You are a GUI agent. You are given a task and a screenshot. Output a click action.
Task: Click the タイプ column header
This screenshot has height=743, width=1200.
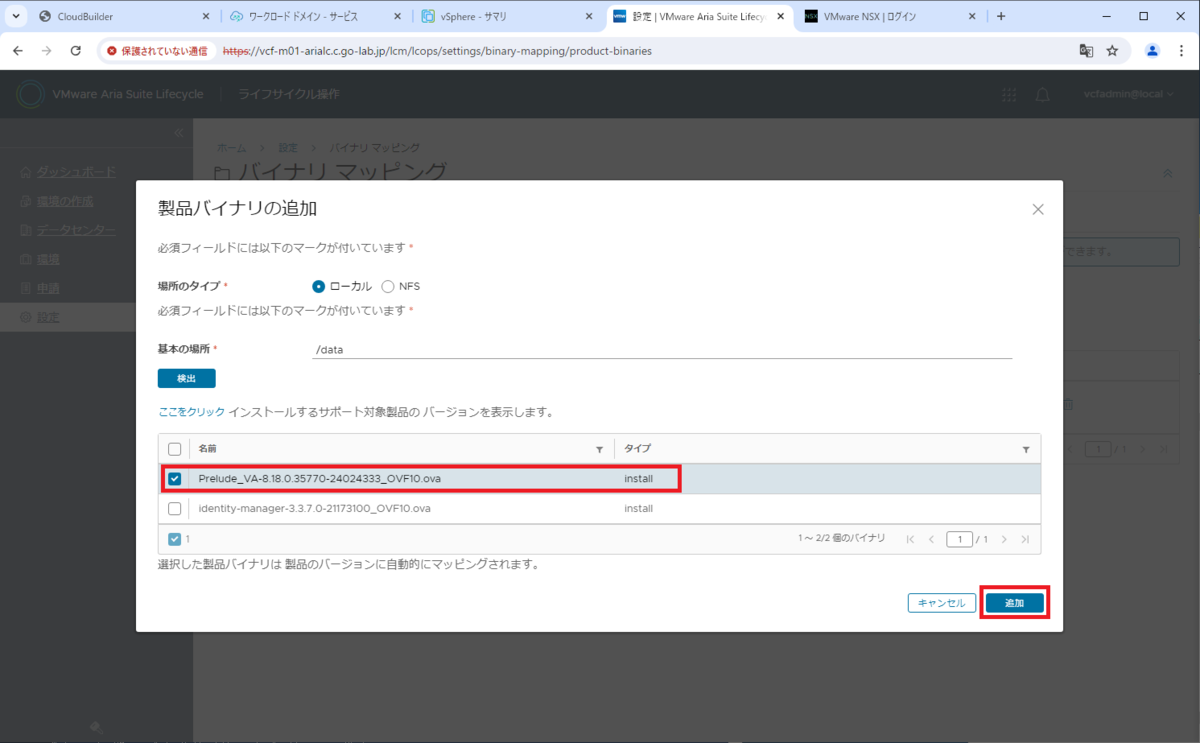pos(638,449)
